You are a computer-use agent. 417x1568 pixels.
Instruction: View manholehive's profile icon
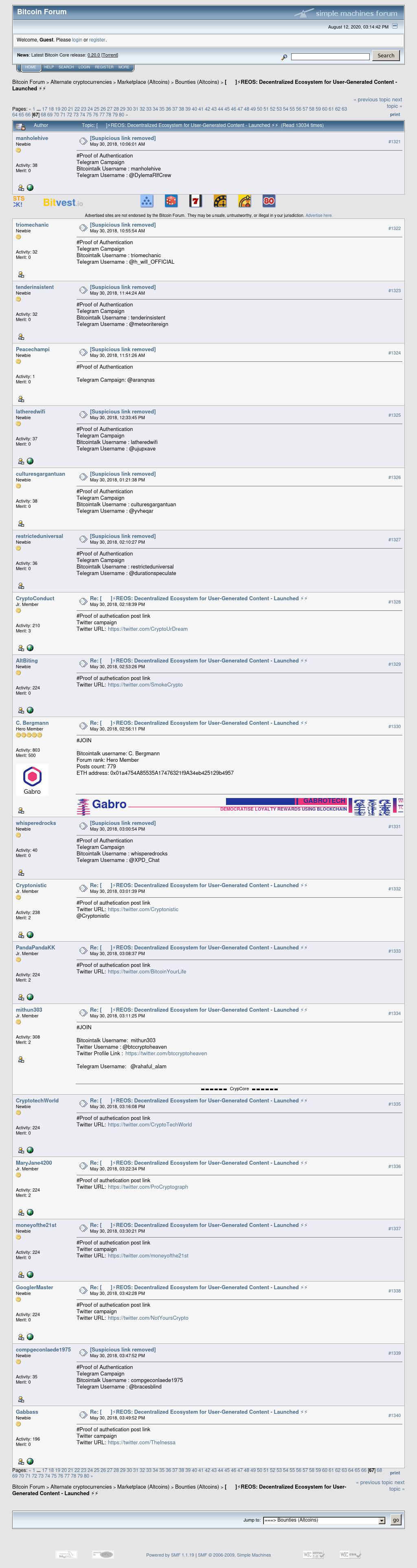coord(21,188)
